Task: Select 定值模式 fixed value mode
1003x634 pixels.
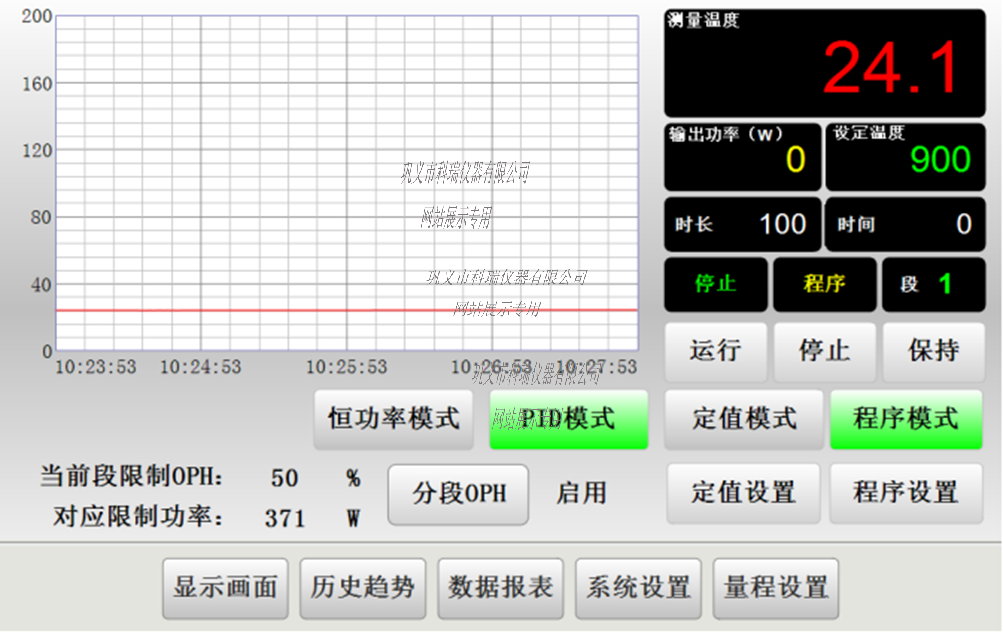Action: coord(744,418)
